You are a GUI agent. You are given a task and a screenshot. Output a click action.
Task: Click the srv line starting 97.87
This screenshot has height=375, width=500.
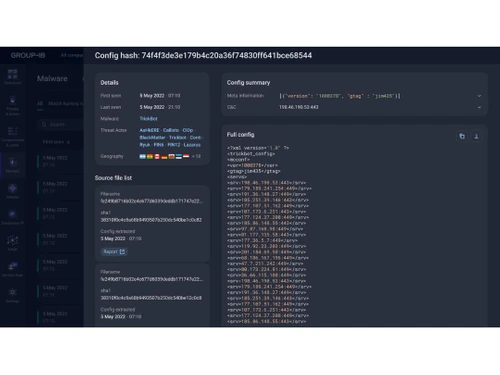265,229
